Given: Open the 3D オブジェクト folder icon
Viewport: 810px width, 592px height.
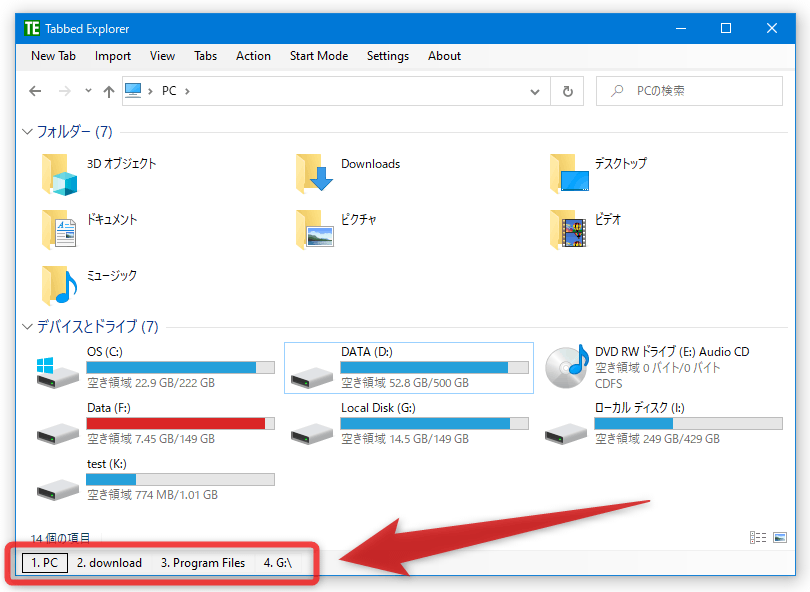Looking at the screenshot, I should point(59,175).
